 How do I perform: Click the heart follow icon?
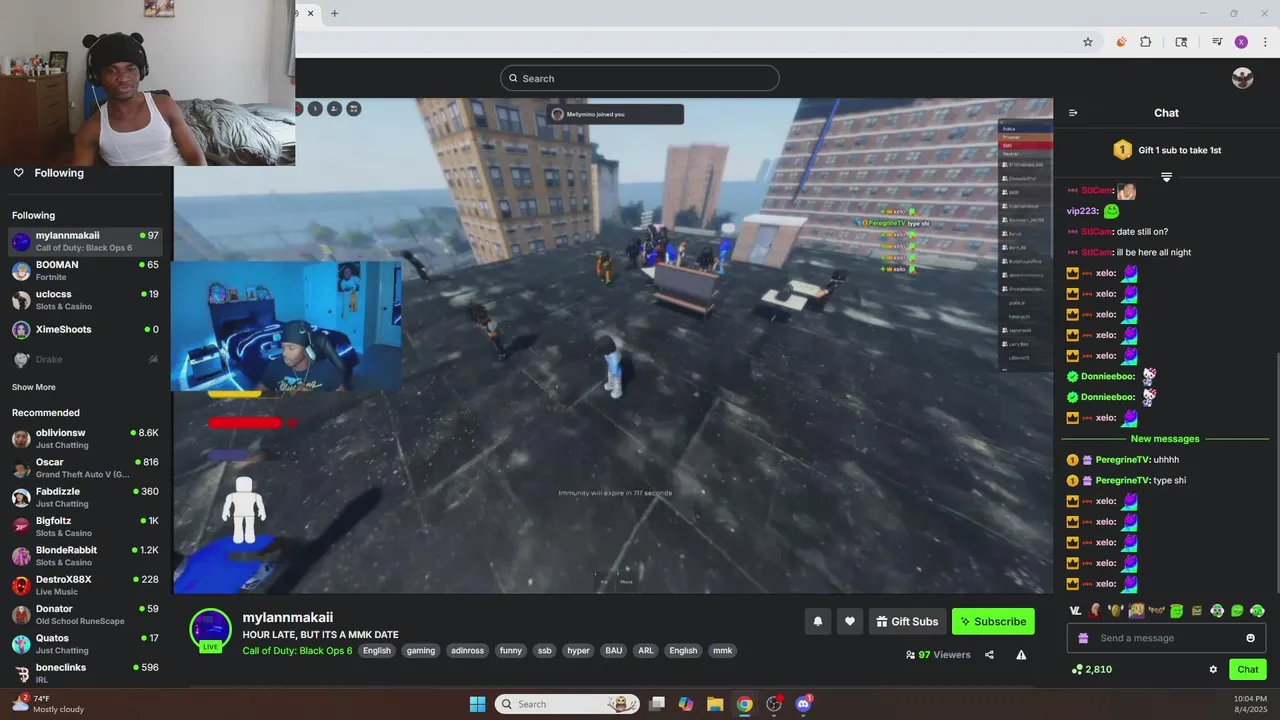(x=849, y=621)
